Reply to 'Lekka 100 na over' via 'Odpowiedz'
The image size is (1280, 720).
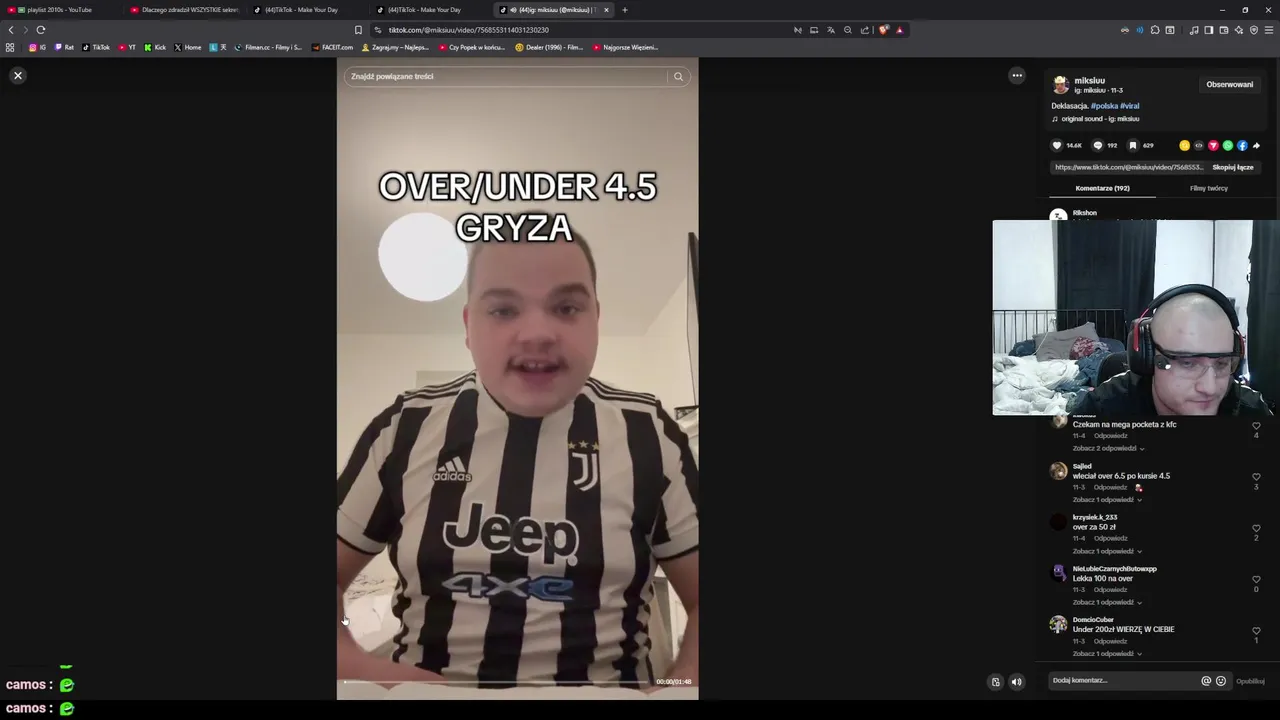click(x=1110, y=589)
